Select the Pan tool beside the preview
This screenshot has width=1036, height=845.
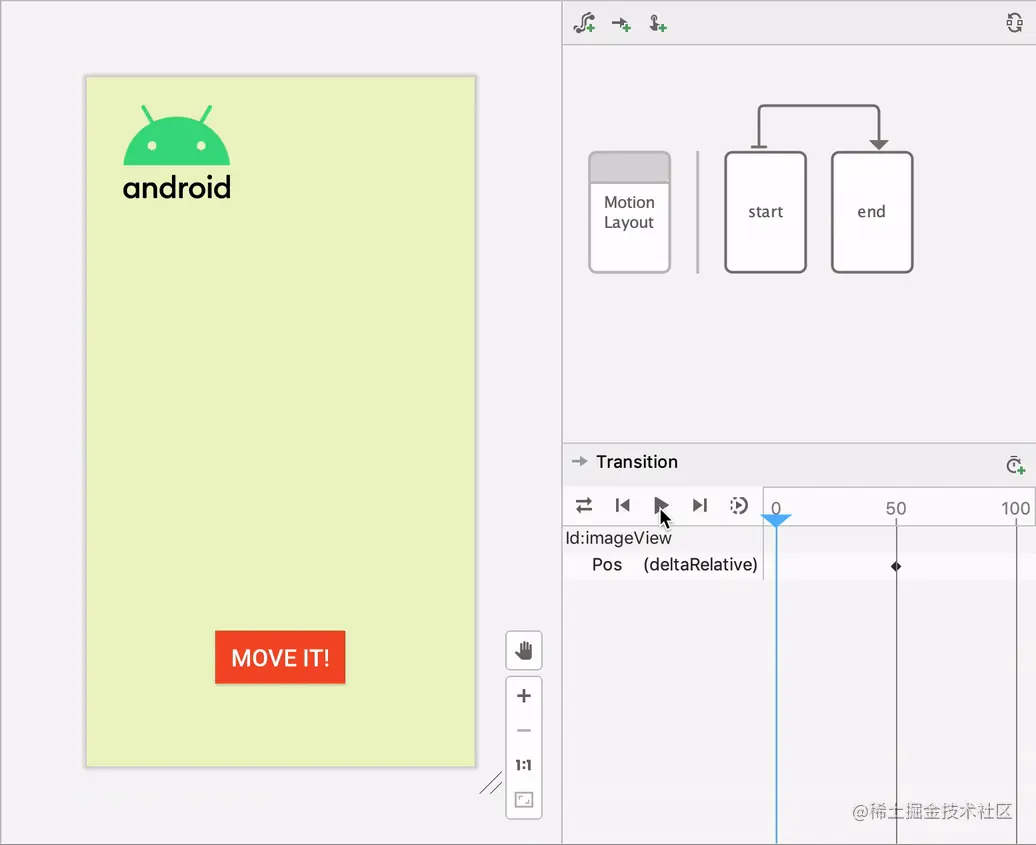[x=524, y=650]
